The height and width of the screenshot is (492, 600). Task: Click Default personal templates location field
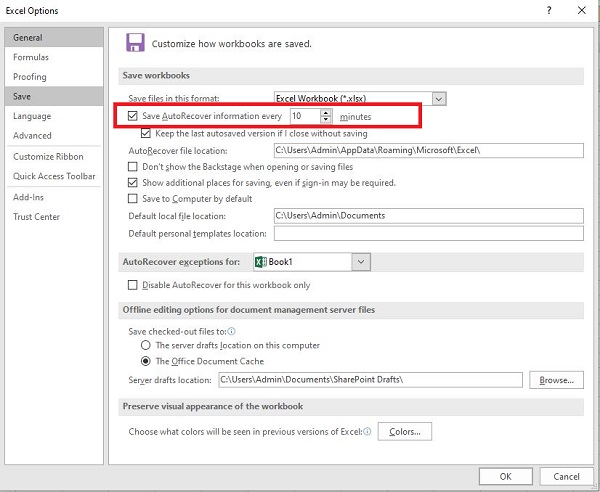click(x=429, y=233)
